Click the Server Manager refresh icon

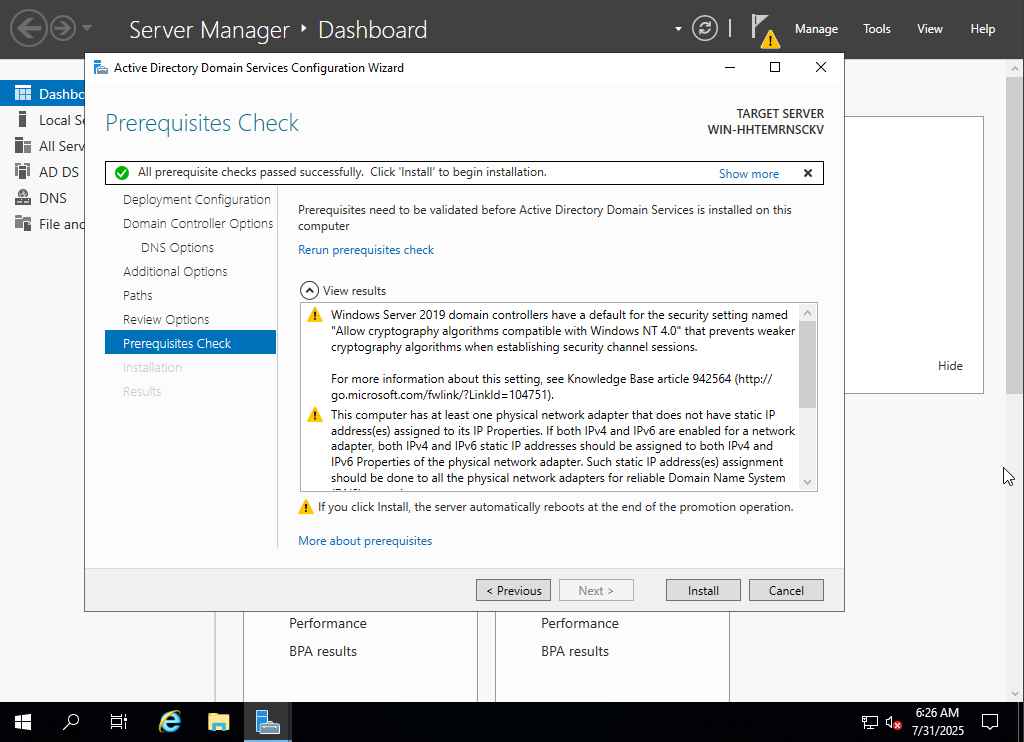[705, 29]
